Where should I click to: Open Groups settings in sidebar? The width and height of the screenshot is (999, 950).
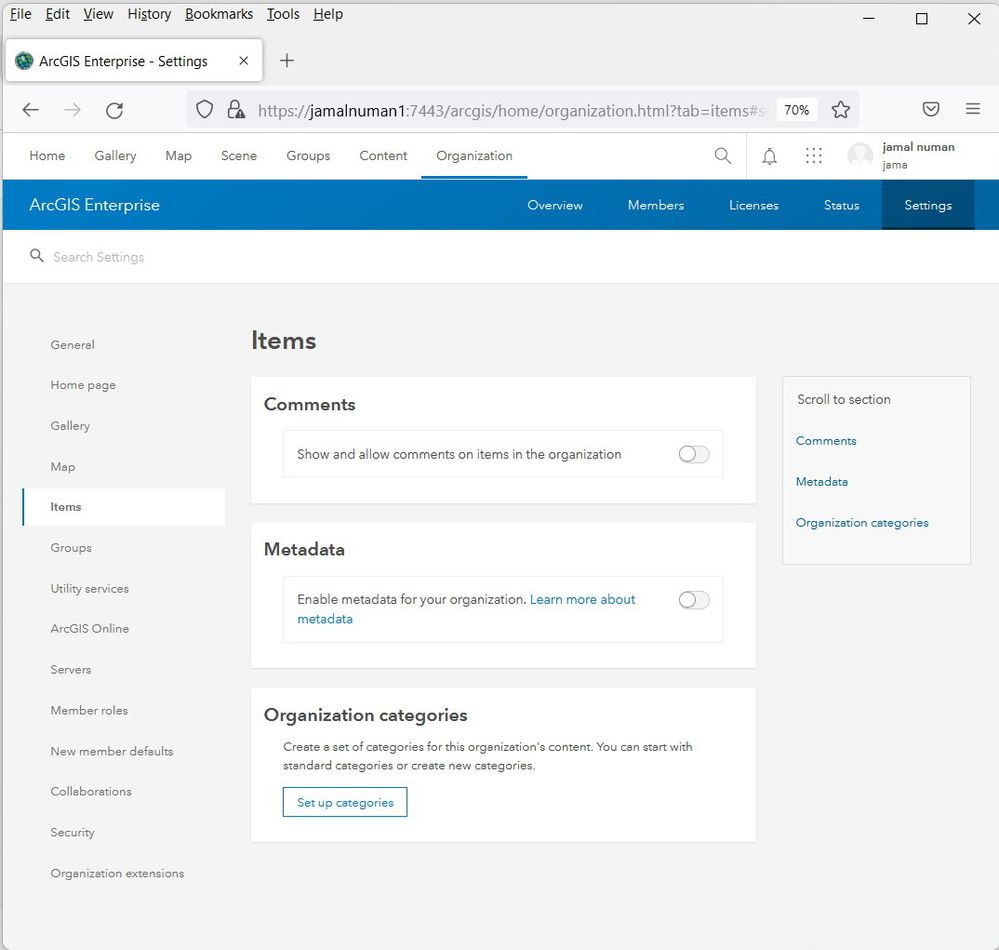point(71,548)
